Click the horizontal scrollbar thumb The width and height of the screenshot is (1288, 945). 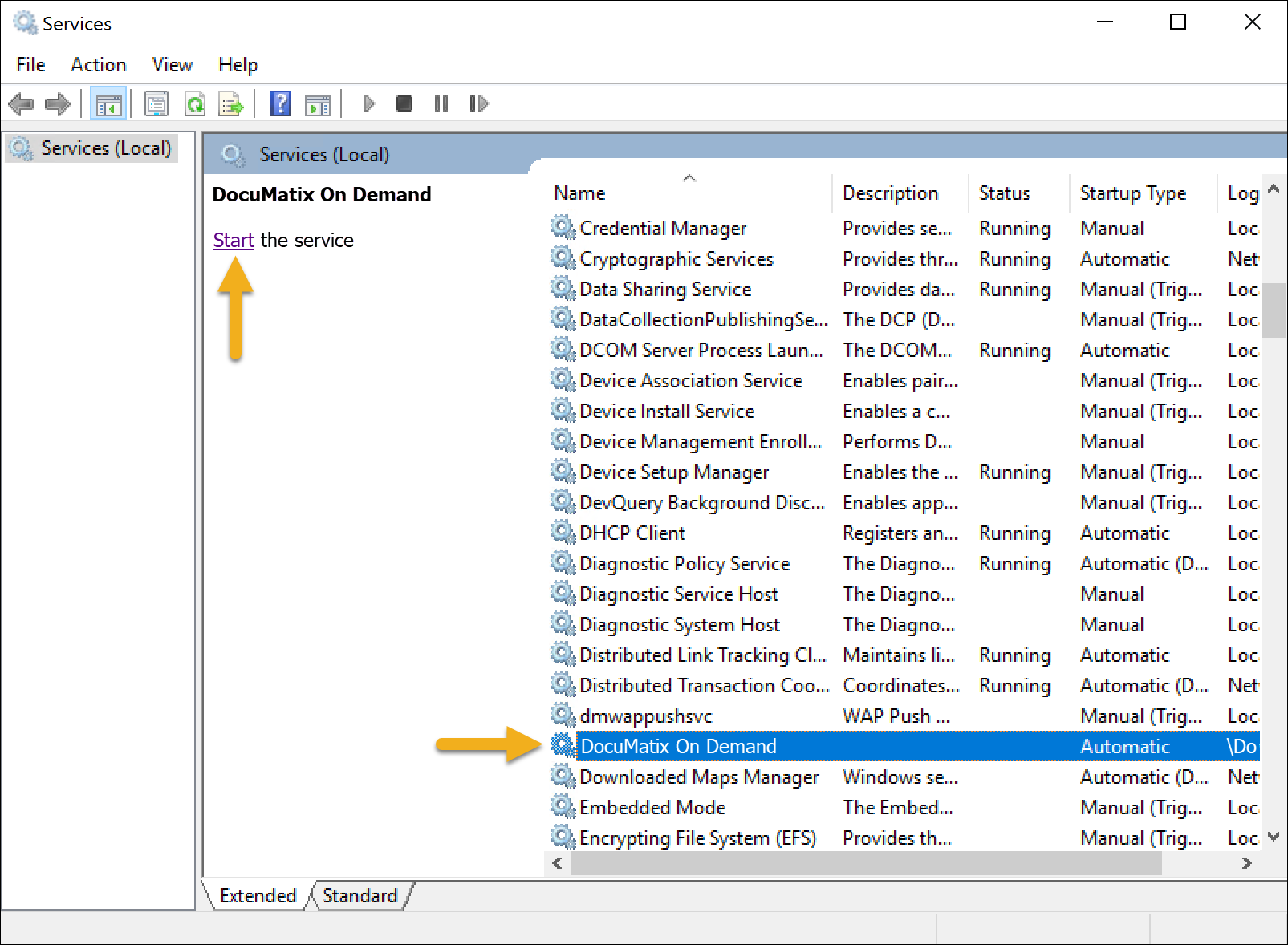pos(867,863)
